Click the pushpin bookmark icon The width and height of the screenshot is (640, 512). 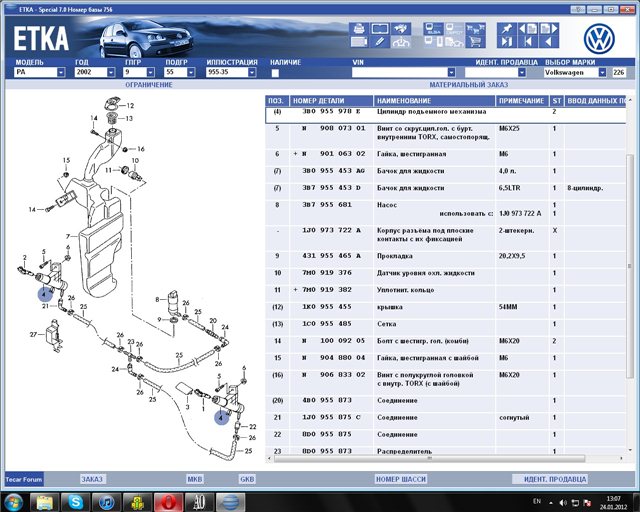[x=507, y=29]
